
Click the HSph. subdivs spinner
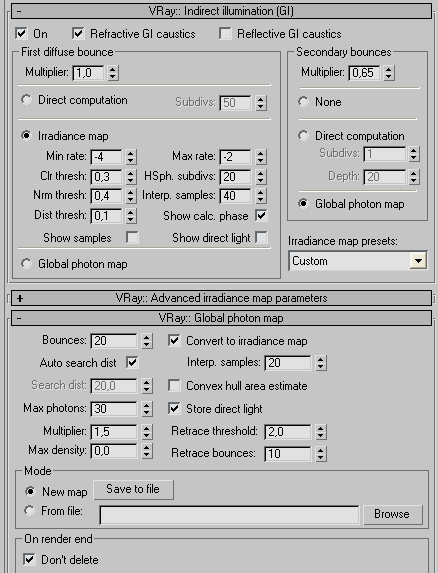260,177
